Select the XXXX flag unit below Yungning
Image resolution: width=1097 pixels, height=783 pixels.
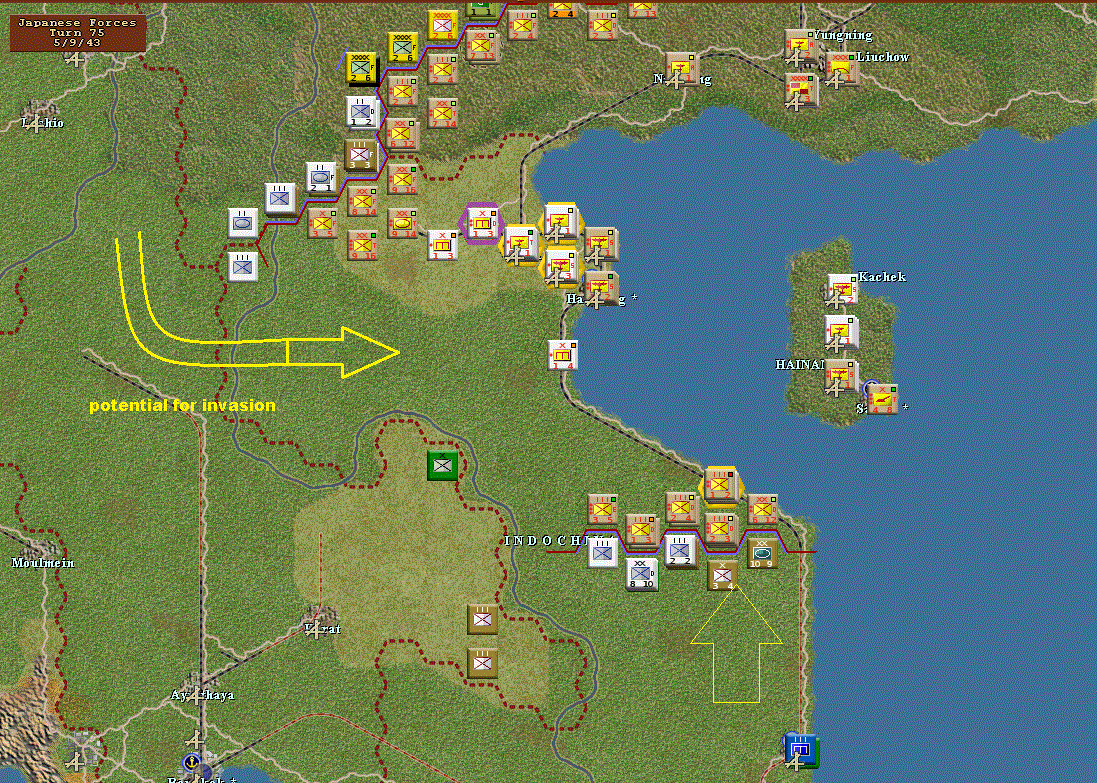[x=801, y=91]
